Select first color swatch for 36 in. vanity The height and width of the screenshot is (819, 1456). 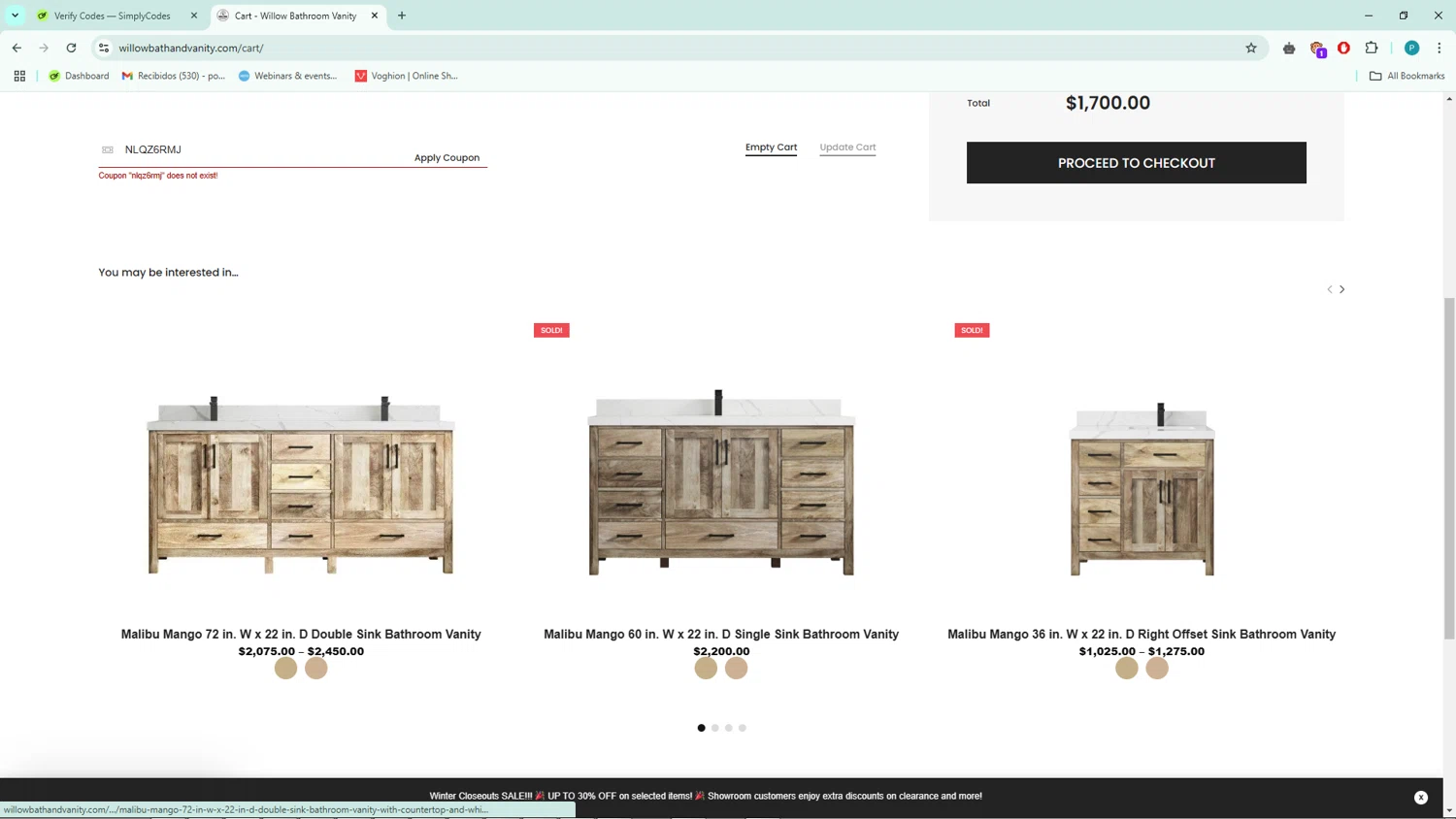[x=1126, y=668]
